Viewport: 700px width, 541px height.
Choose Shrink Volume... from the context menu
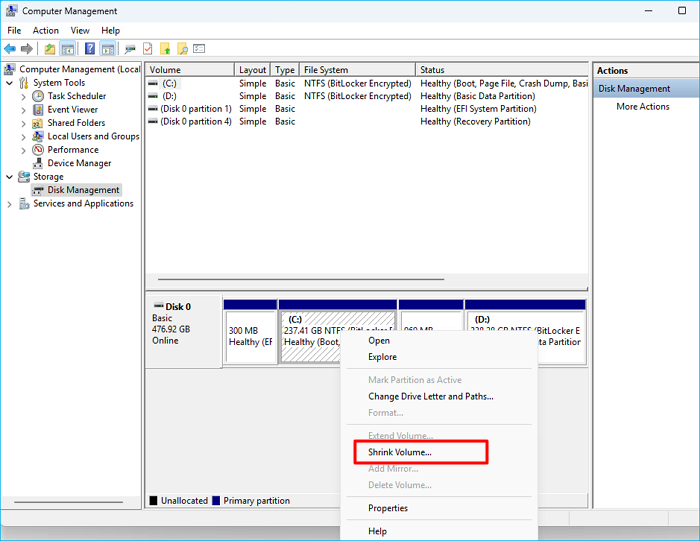(x=399, y=452)
